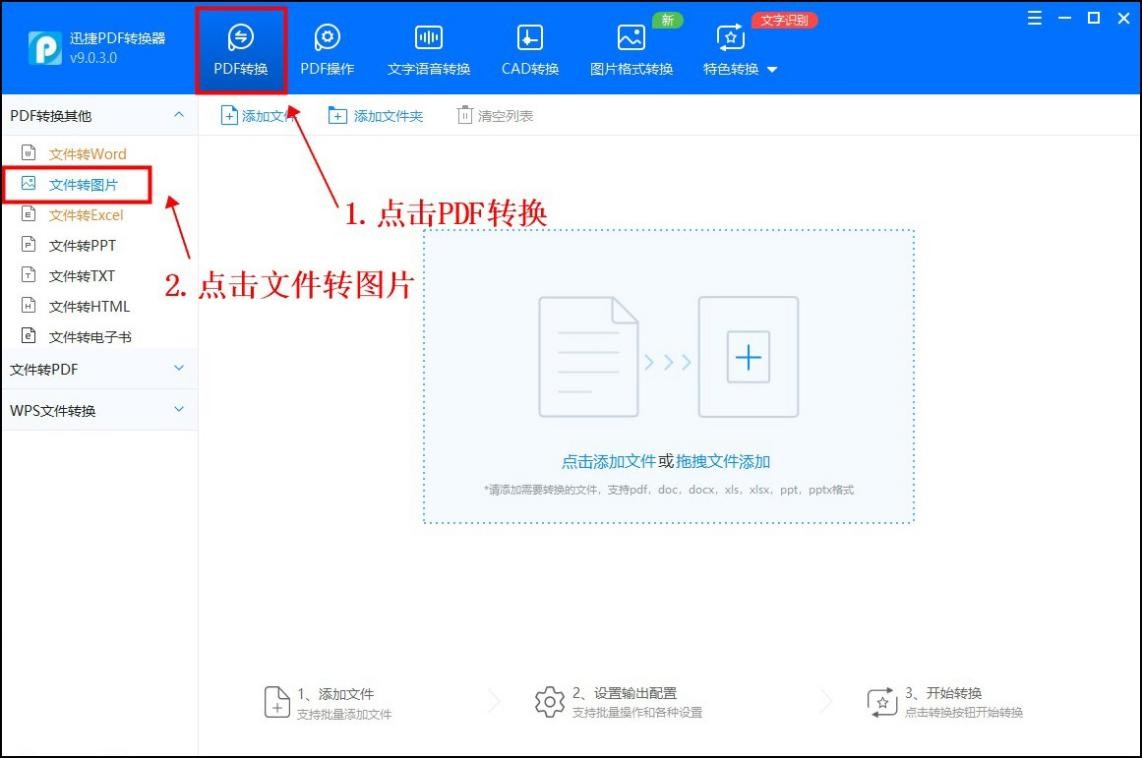Select the PDF转换 module icon
Screen dimensions: 1142x758
tap(240, 45)
